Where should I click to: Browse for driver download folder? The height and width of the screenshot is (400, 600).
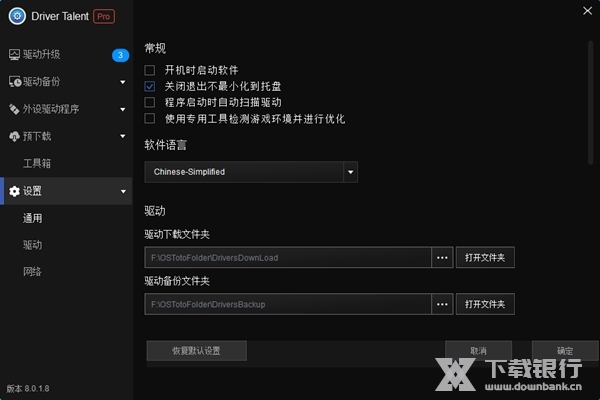(x=442, y=258)
